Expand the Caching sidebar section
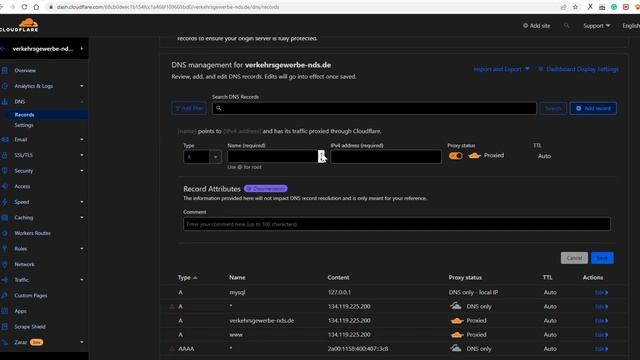This screenshot has width=640, height=360. click(82, 218)
